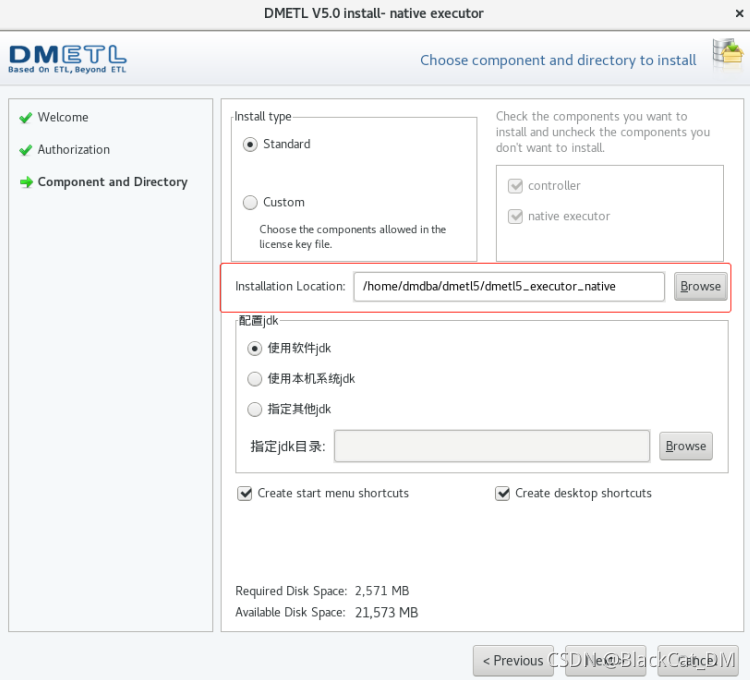Click the Available Disk Space value 21,573 MB

[x=386, y=613]
